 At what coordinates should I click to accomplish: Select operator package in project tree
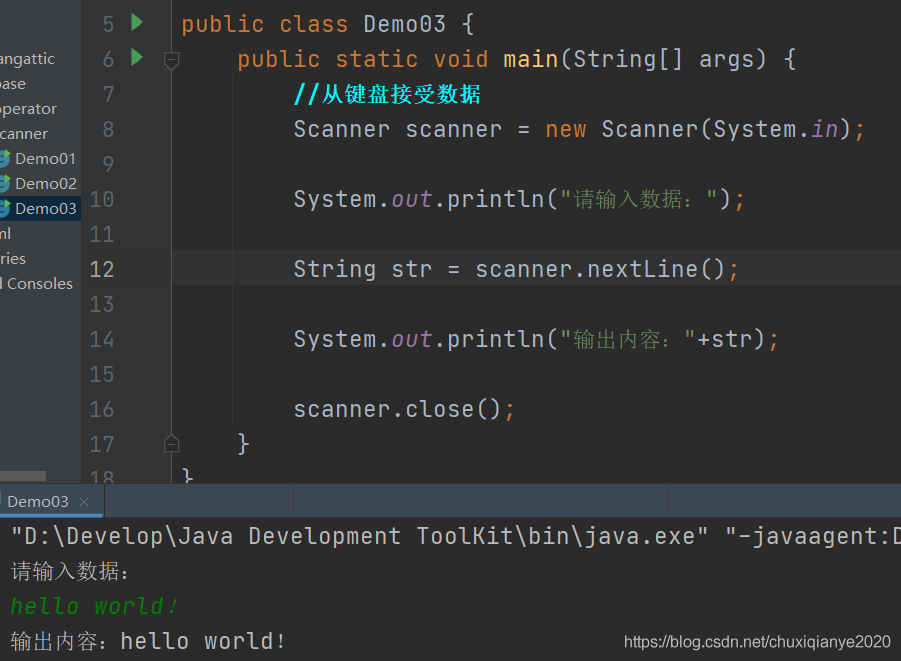click(x=28, y=109)
